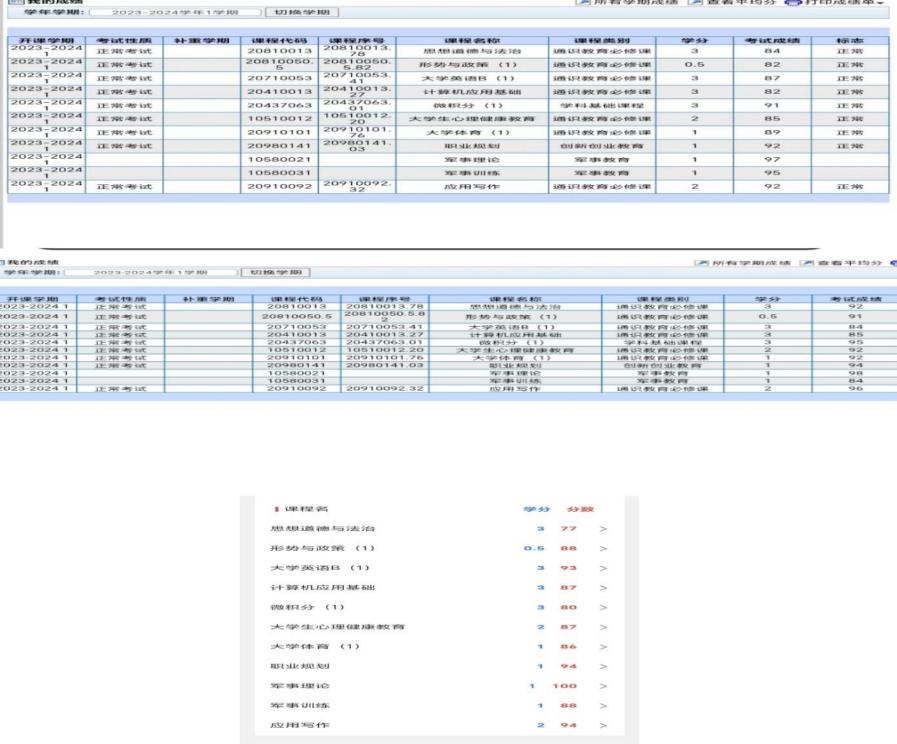897x744 pixels.
Task: Click course code 20437063 in top table
Action: [279, 105]
